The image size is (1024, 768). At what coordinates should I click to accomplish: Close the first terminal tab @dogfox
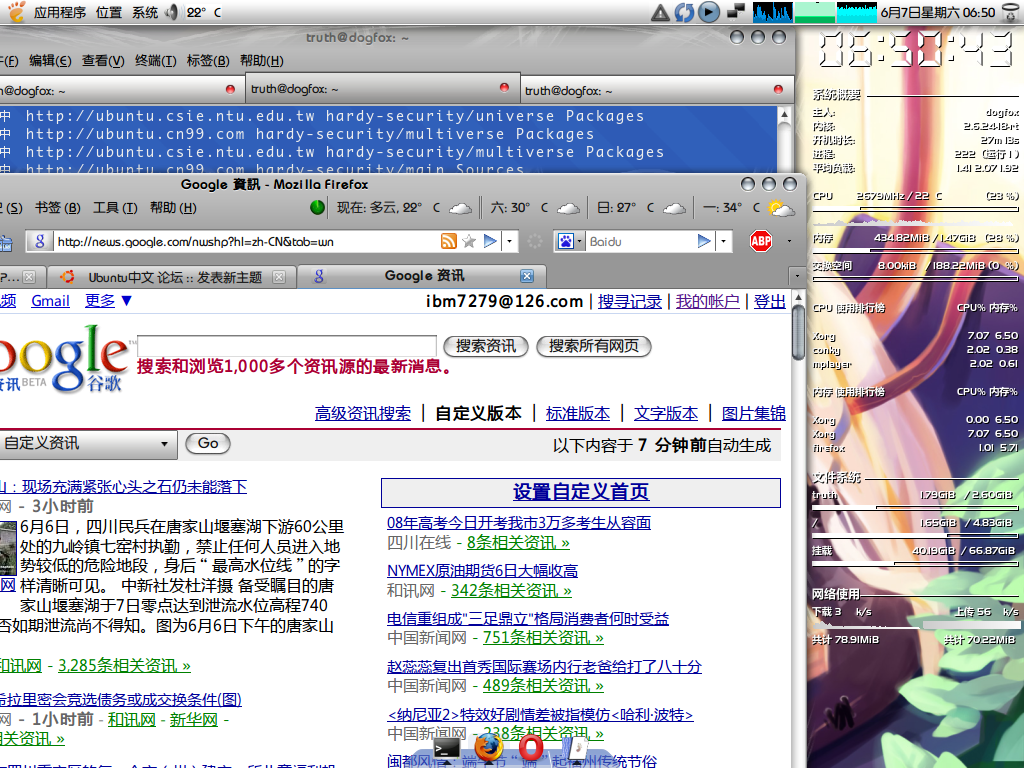pyautogui.click(x=230, y=89)
